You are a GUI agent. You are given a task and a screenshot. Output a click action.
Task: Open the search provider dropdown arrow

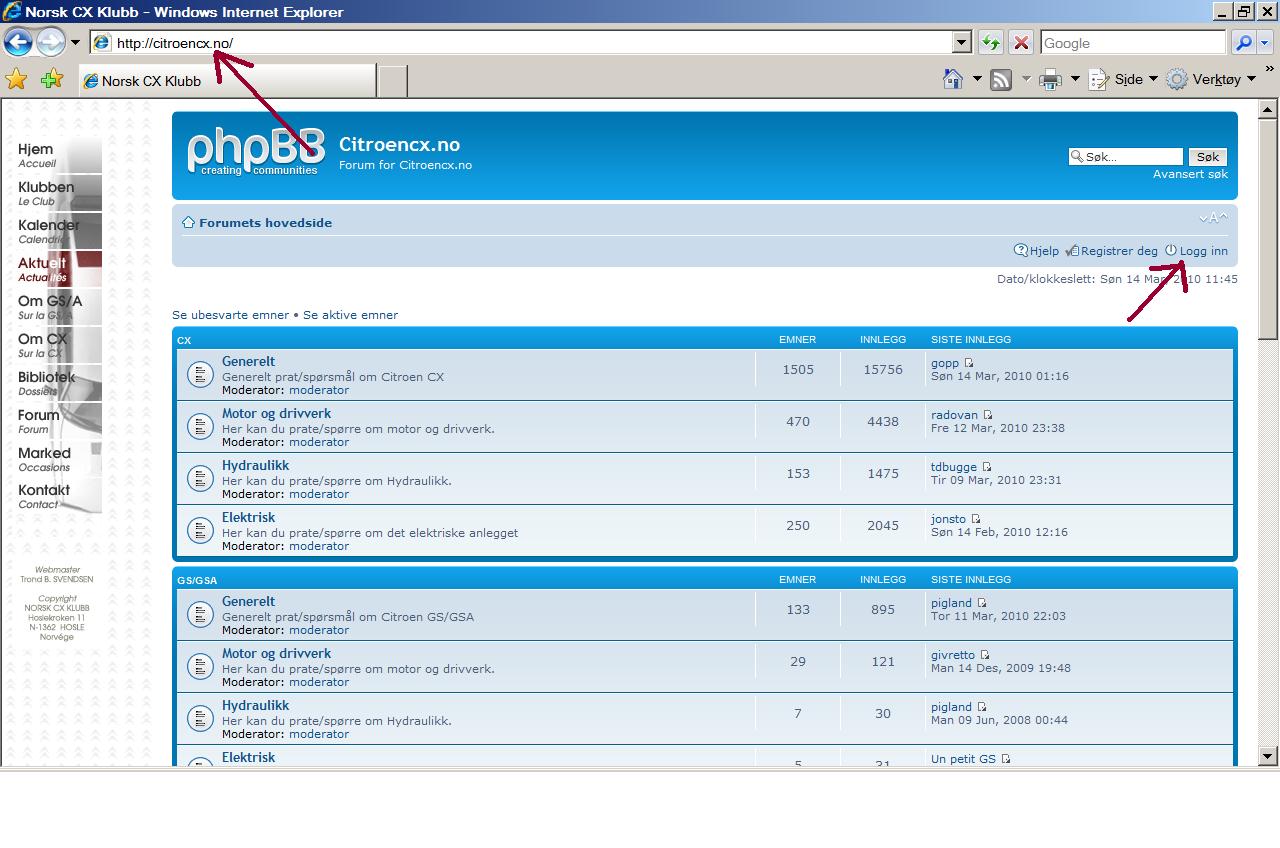coord(1265,43)
